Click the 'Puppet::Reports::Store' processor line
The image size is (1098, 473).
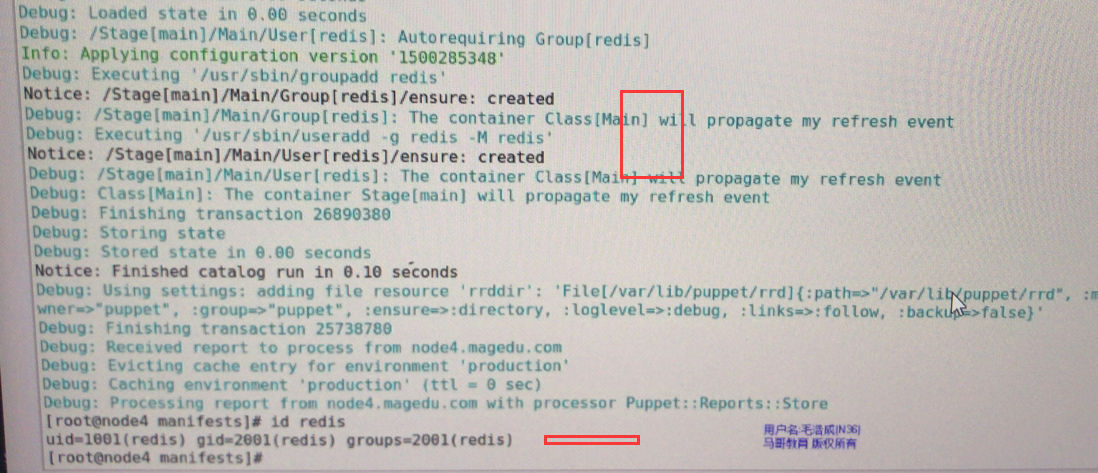pyautogui.click(x=436, y=403)
